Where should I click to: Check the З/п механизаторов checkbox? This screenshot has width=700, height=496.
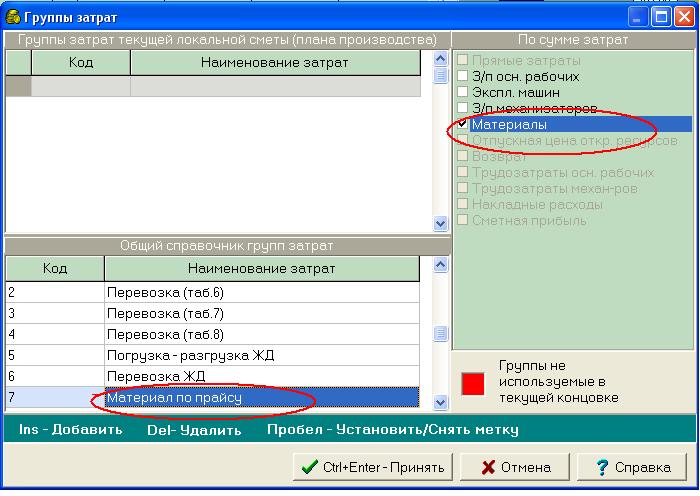(463, 108)
